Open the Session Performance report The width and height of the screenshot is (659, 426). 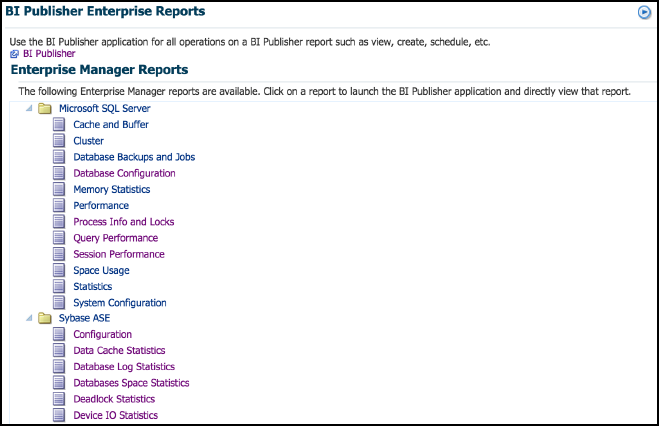coord(119,254)
